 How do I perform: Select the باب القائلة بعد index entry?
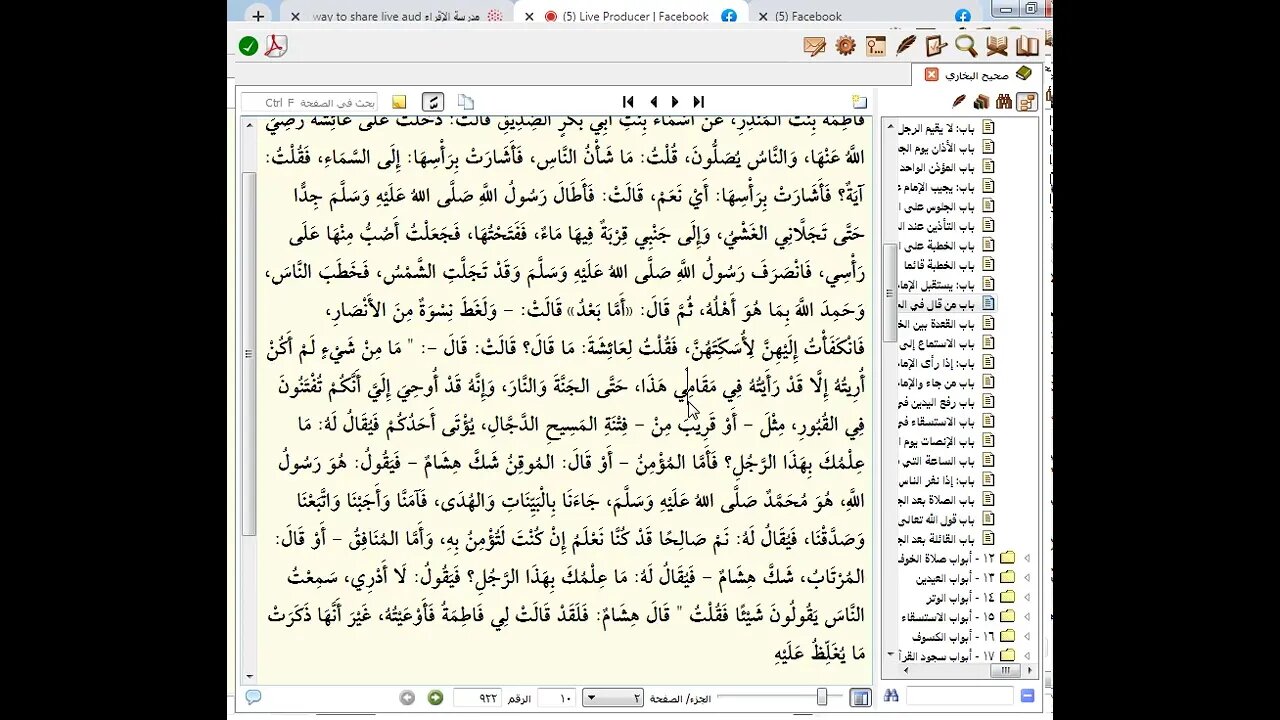coord(946,539)
